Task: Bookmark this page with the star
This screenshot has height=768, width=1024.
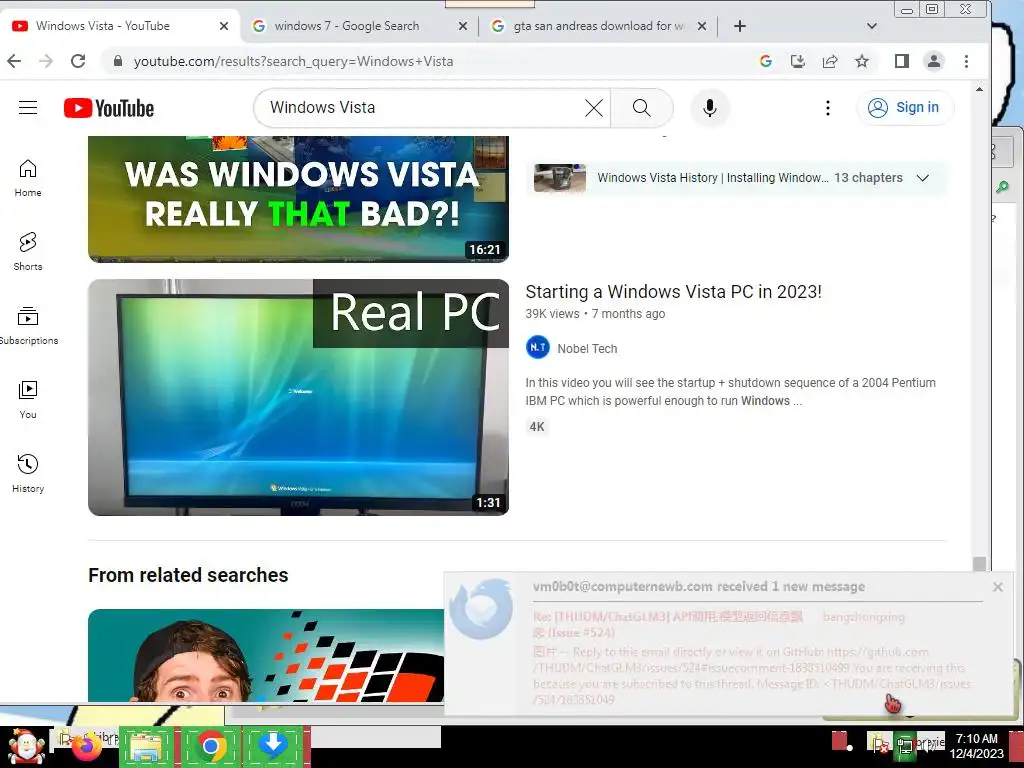Action: pyautogui.click(x=862, y=61)
